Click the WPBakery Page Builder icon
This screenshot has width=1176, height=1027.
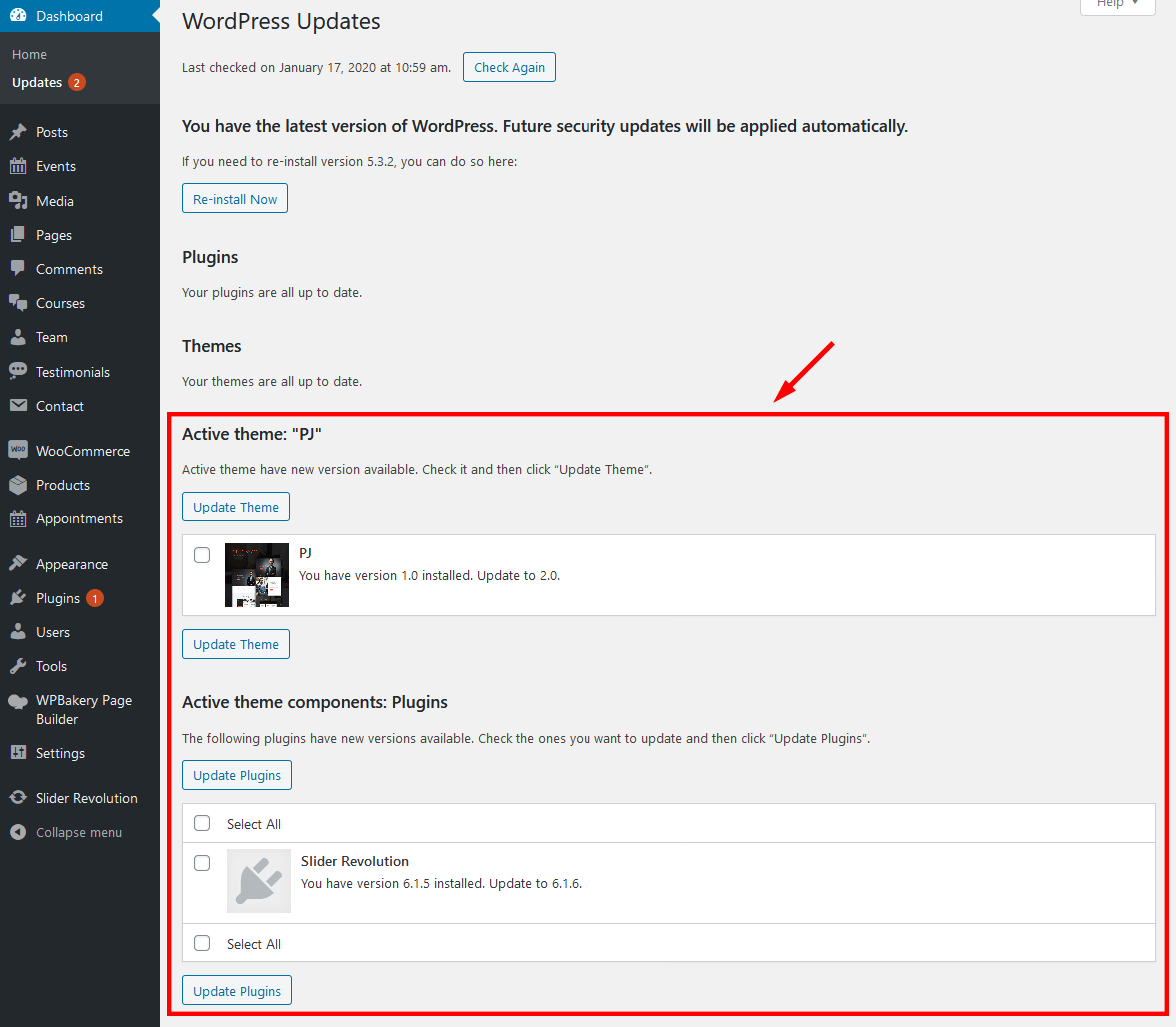point(18,701)
